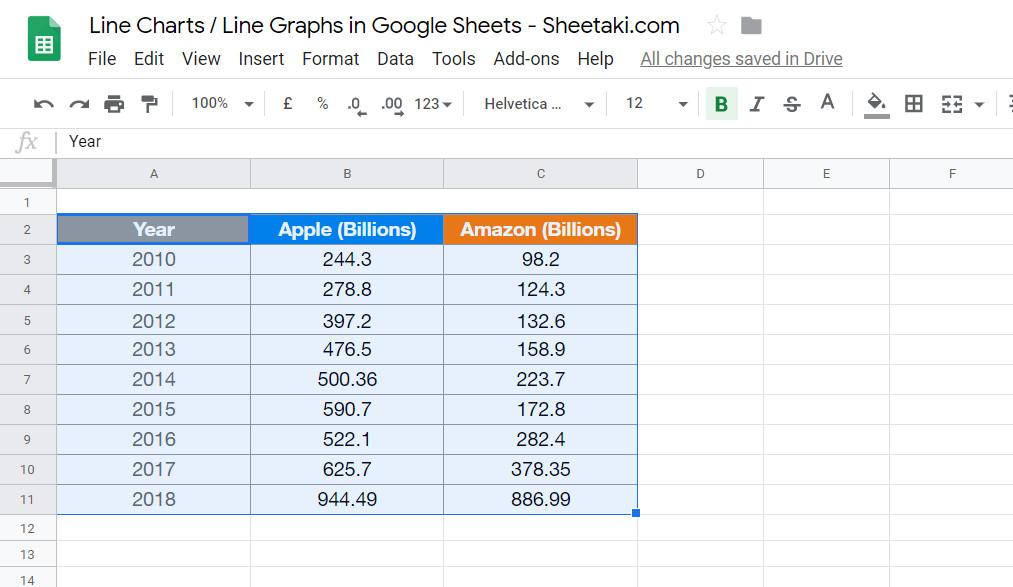The image size is (1013, 587).
Task: Decrease decimal places
Action: (354, 103)
